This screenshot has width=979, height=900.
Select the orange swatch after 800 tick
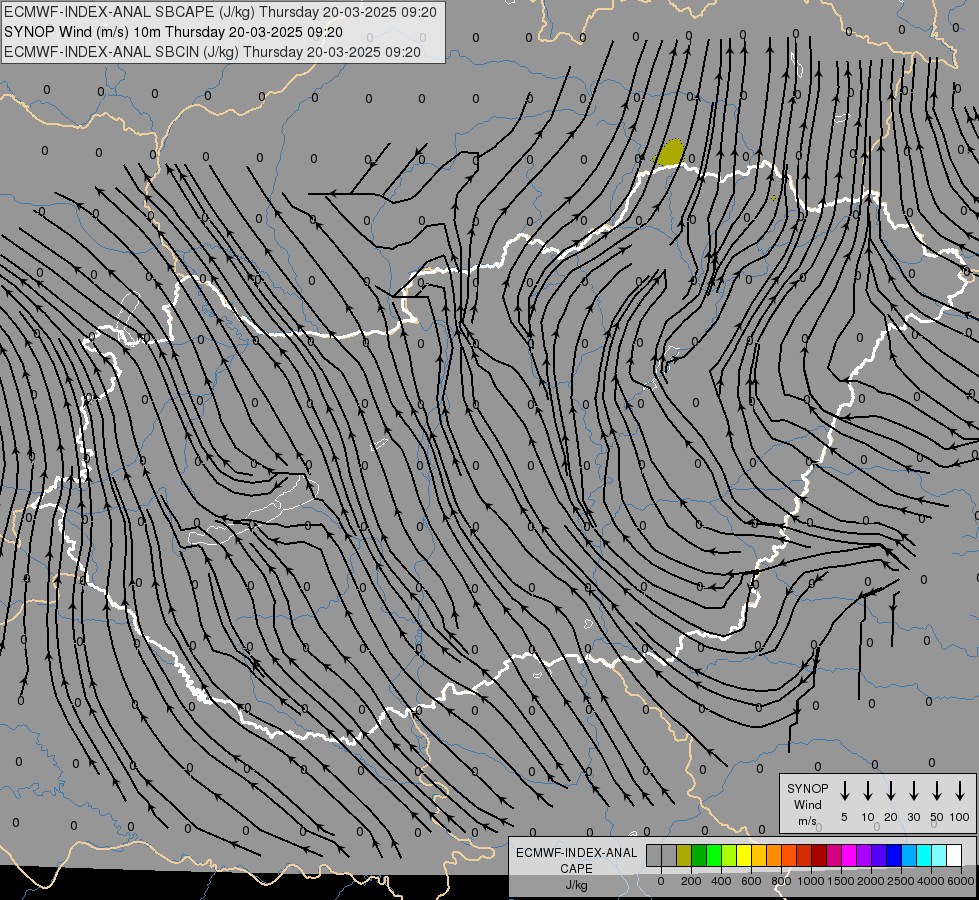(x=789, y=855)
